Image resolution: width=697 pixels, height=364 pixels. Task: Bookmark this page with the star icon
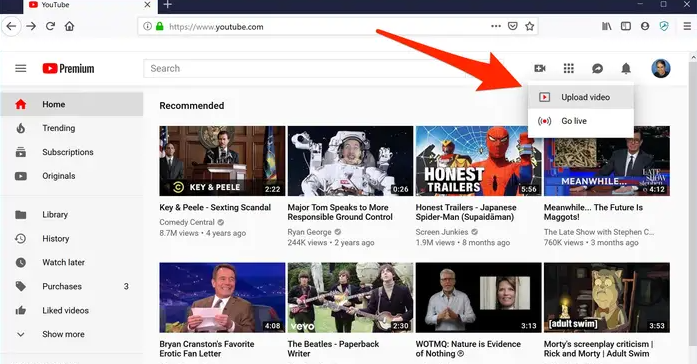(x=529, y=26)
